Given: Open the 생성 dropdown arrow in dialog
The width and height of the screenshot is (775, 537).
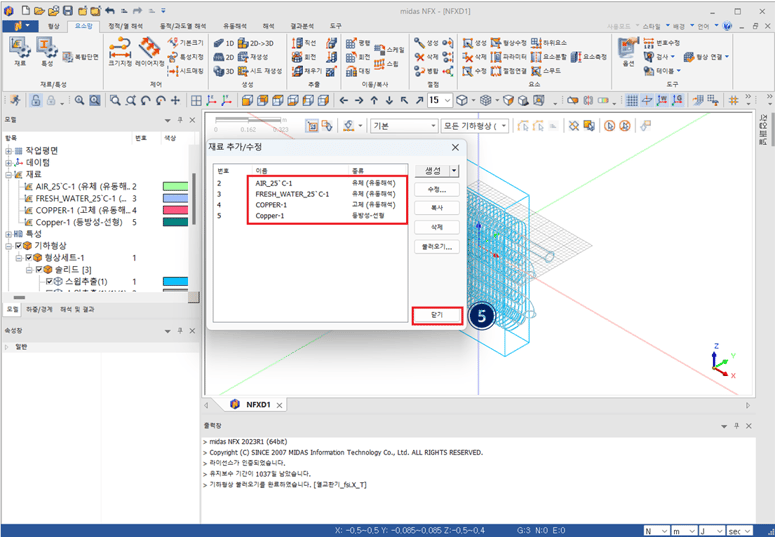Looking at the screenshot, I should tap(454, 171).
